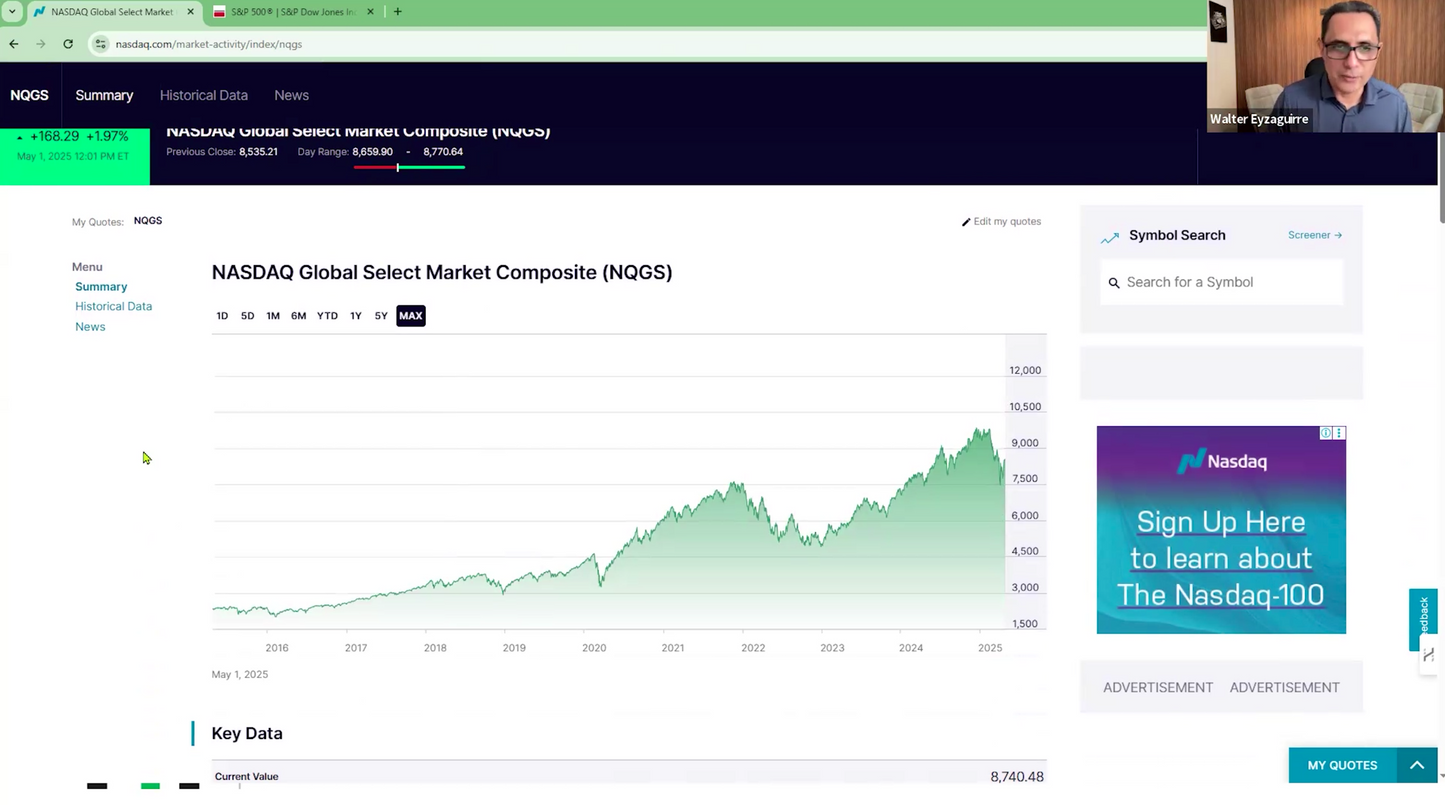
Task: Click the Day Range indicator bar
Action: coord(409,167)
